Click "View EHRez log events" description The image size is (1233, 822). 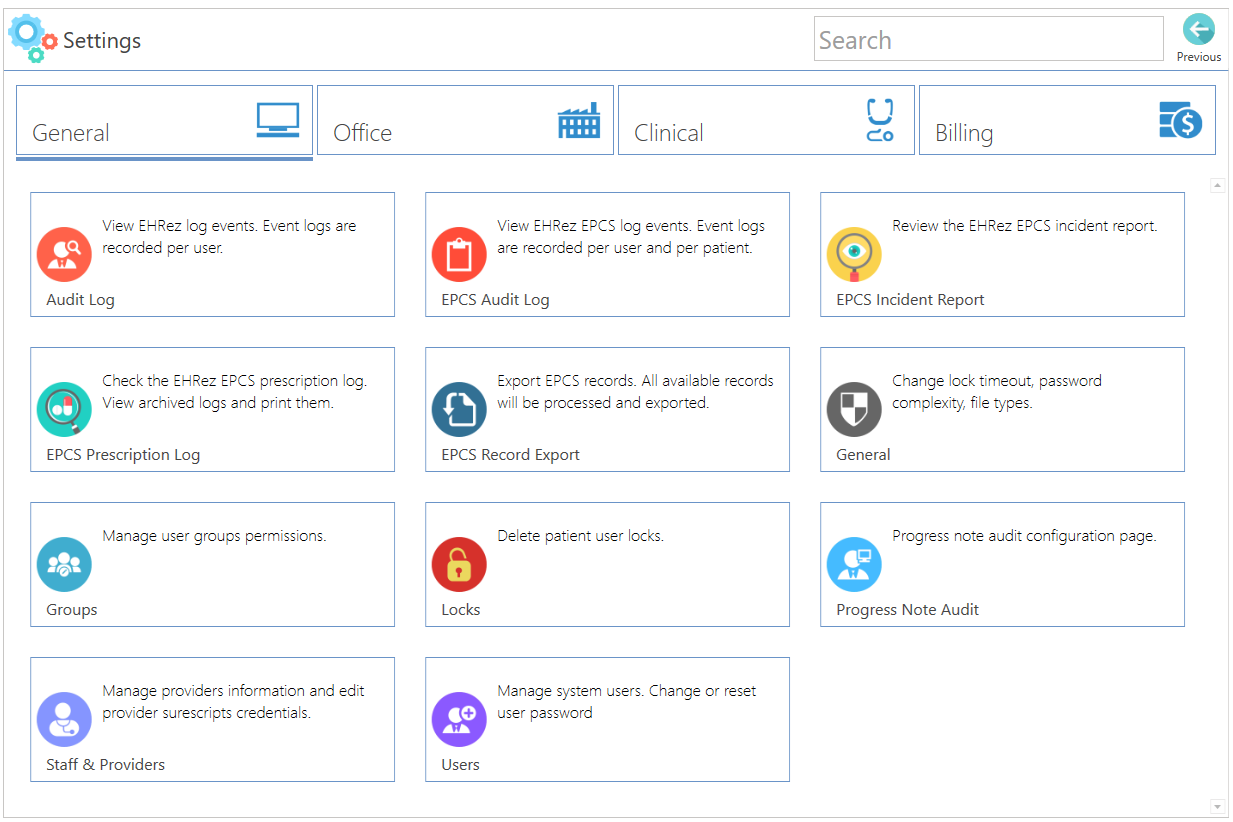click(229, 237)
